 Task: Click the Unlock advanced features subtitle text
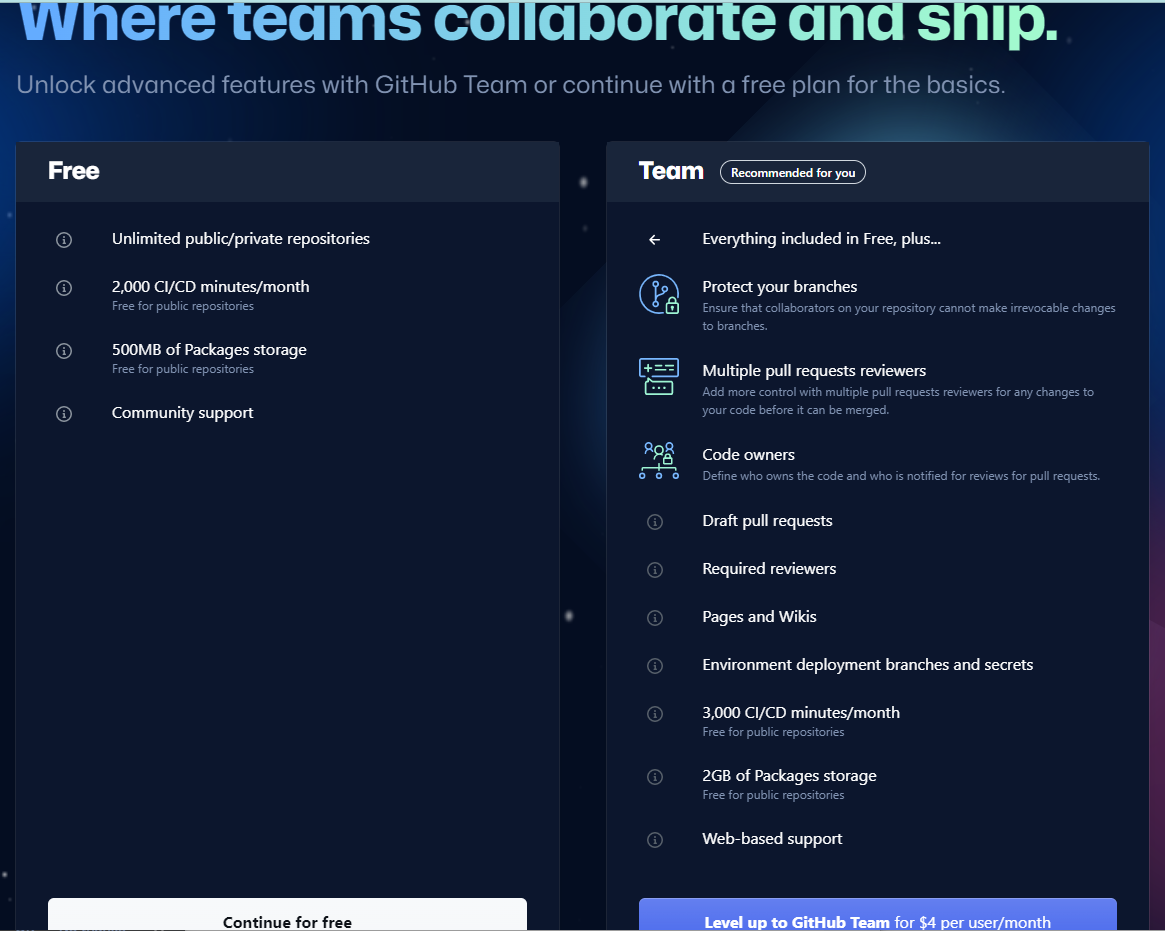[510, 85]
